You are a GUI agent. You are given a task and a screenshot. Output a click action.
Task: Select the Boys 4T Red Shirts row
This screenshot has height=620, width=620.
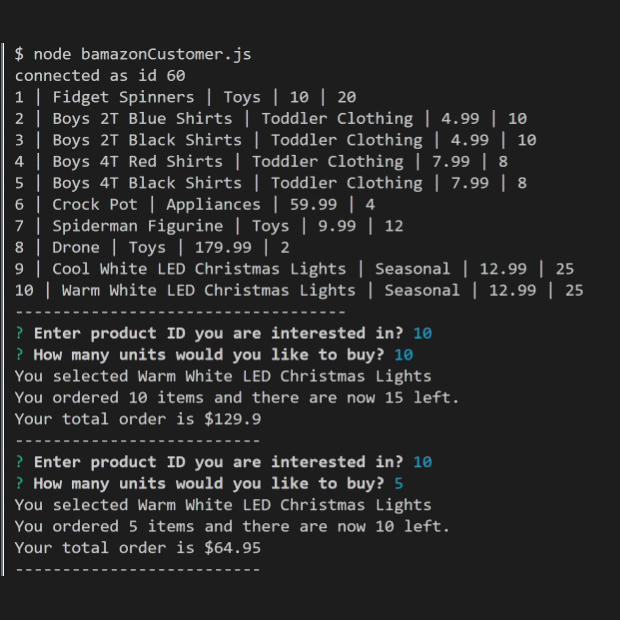pos(261,161)
